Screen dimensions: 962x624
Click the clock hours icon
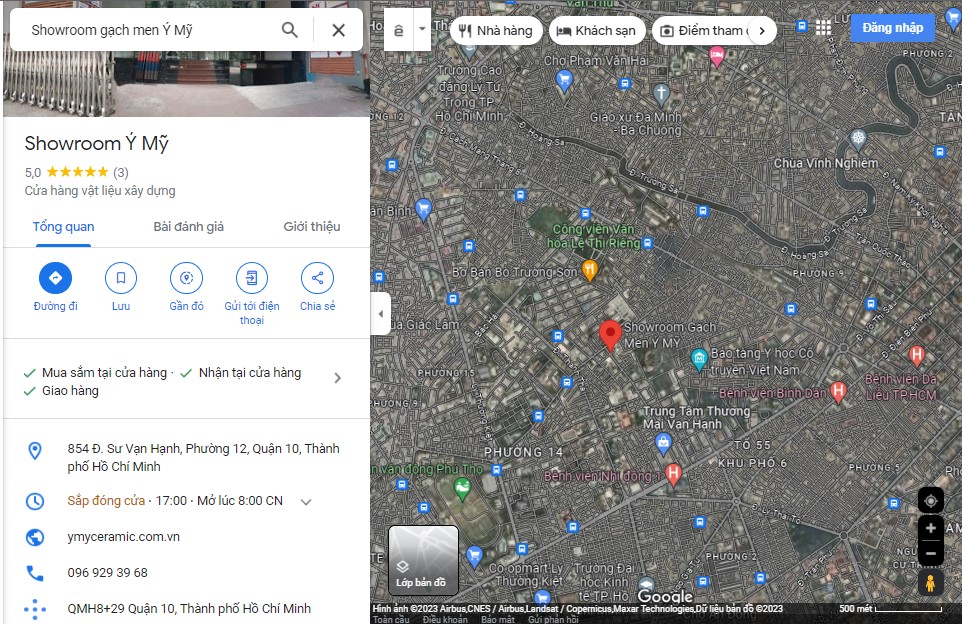click(35, 501)
